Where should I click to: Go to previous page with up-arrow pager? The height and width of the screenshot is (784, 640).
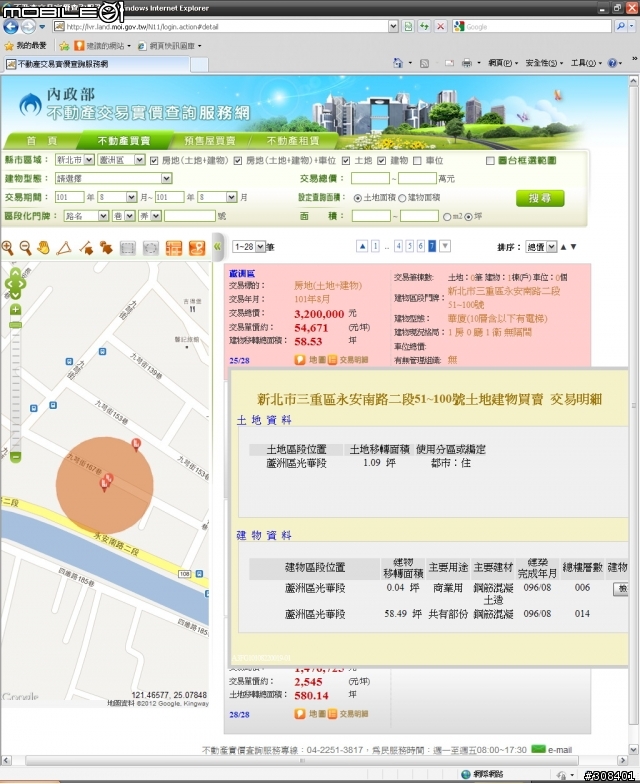(362, 246)
